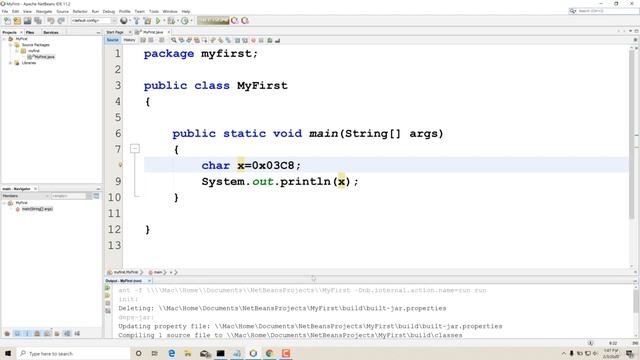Open Task View on taskbar
Screen dimensions: 640x360
point(155,353)
